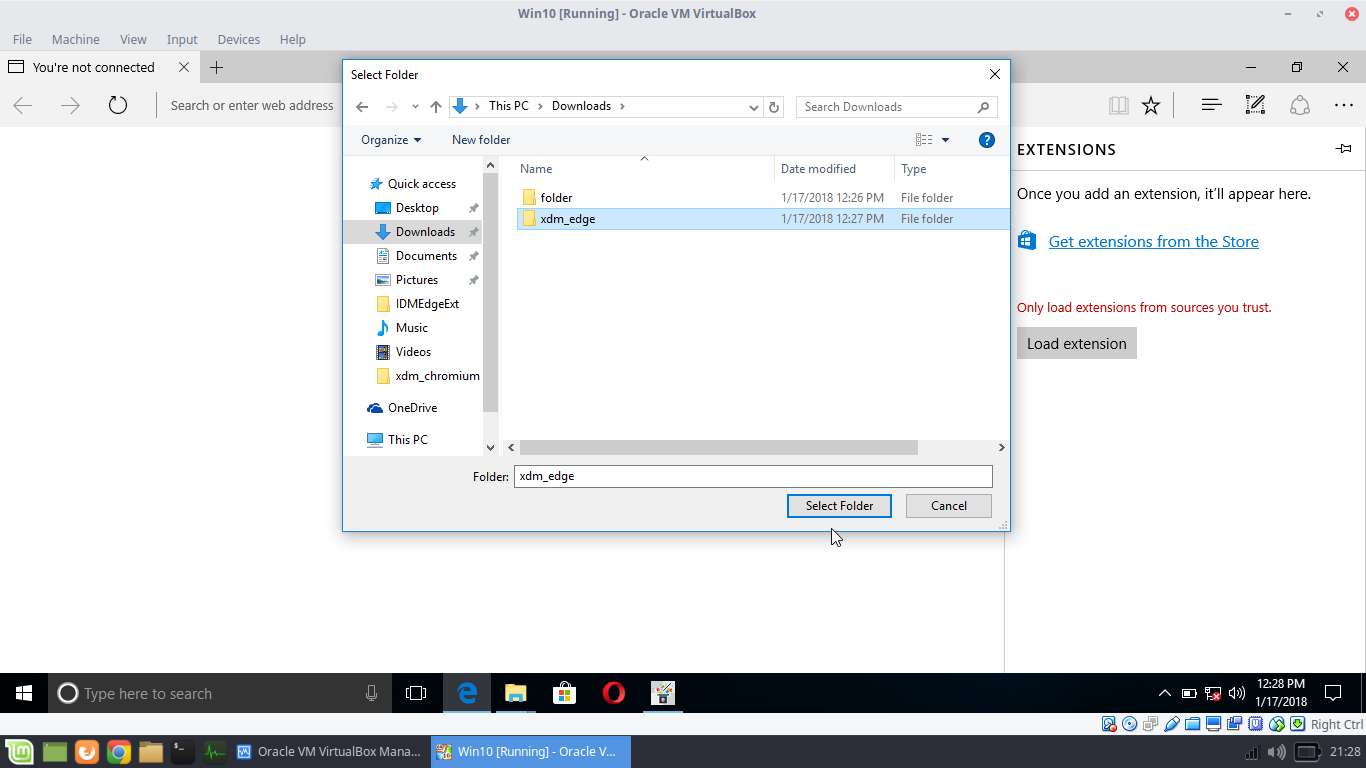Click the Folder name input field
This screenshot has width=1366, height=768.
(753, 476)
